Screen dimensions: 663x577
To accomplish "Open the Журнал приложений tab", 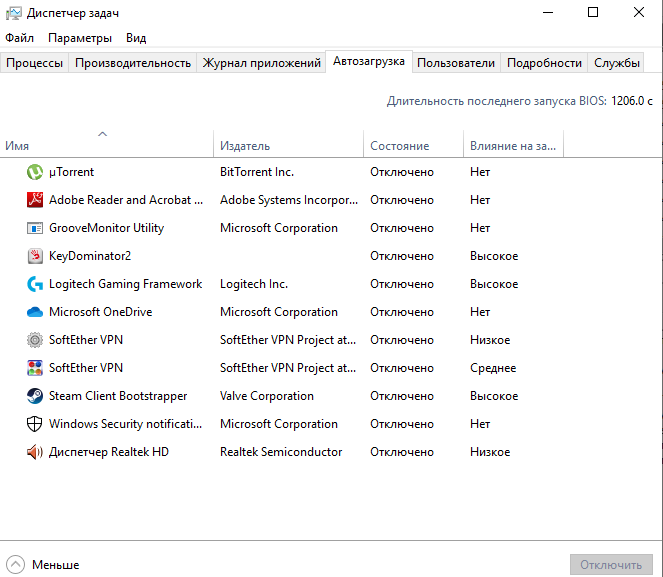I will pos(261,63).
